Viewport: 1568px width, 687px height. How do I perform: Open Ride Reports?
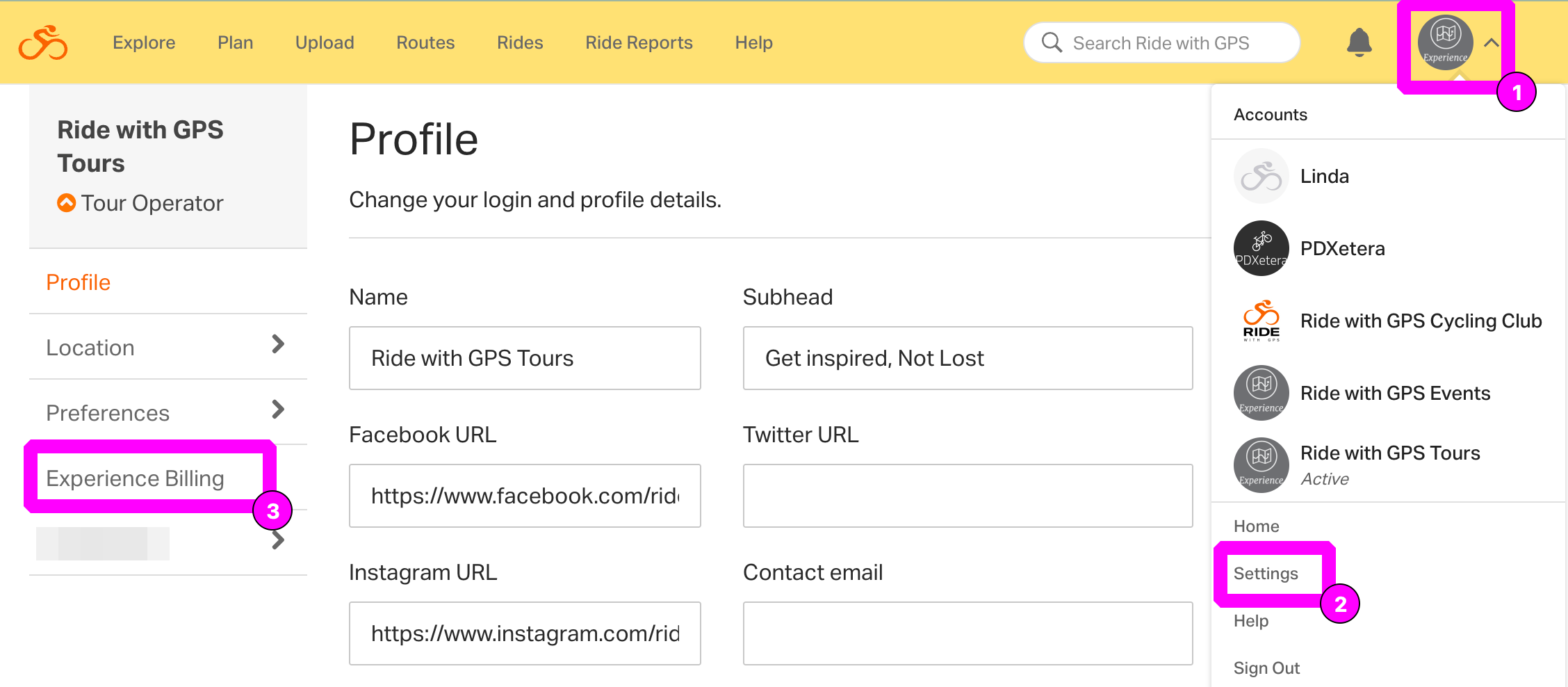(x=639, y=42)
